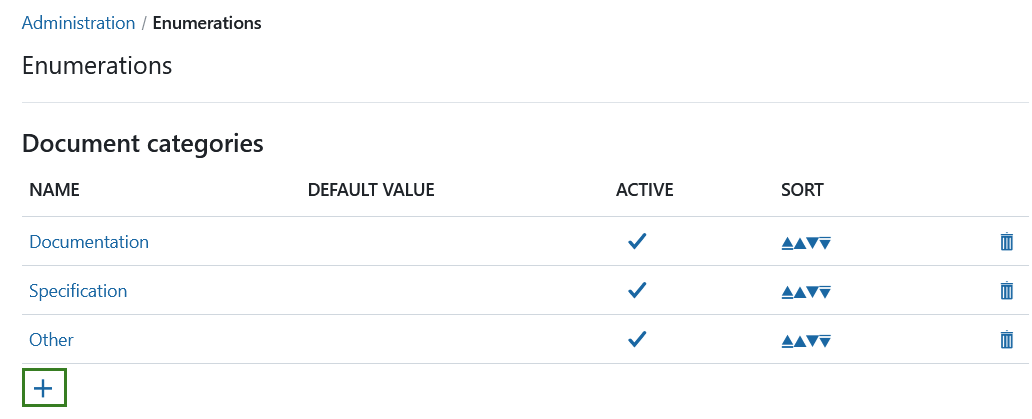Image resolution: width=1032 pixels, height=419 pixels.
Task: Click the SORT column header
Action: tap(802, 190)
